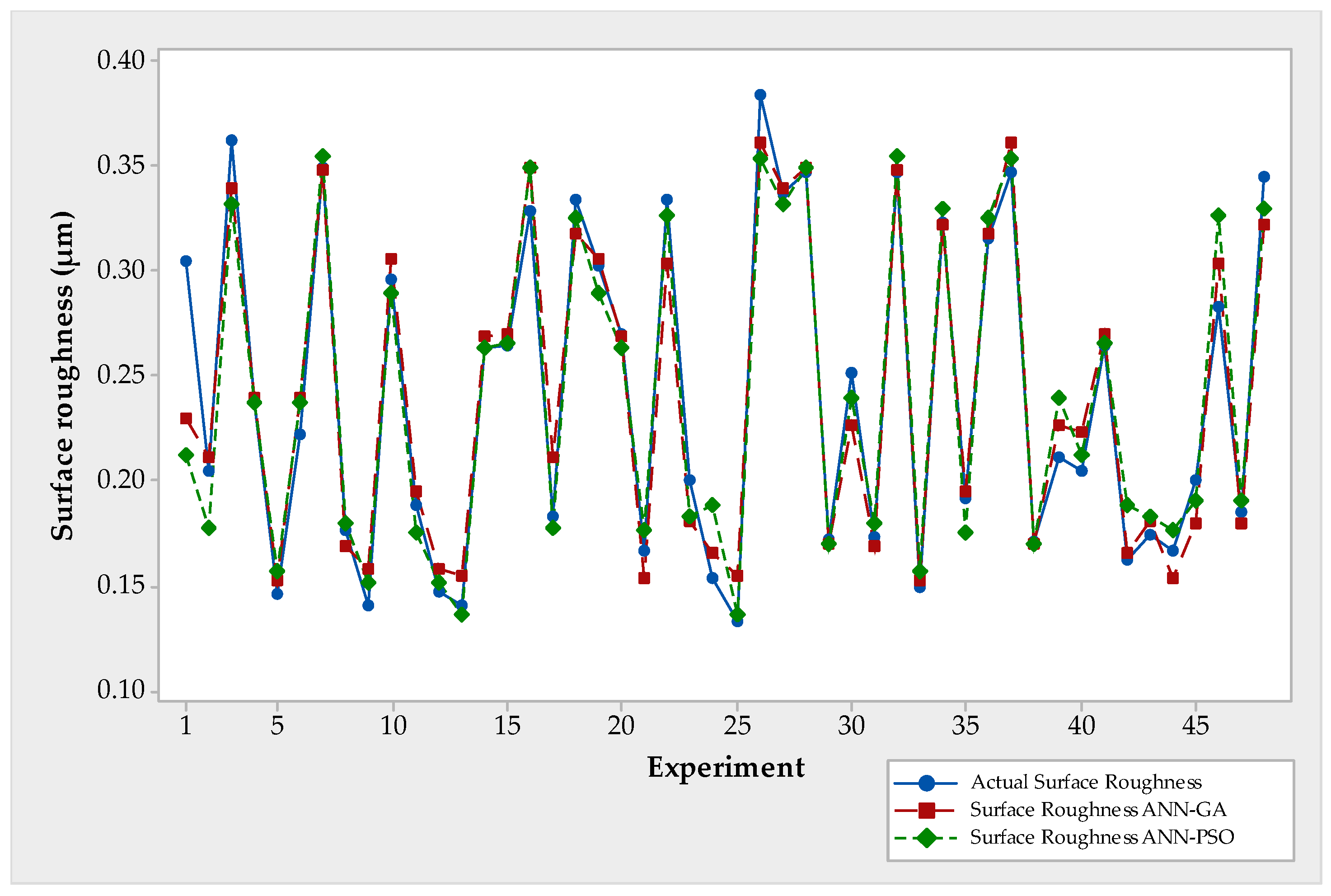Click the last blue data point at experiment 48
The width and height of the screenshot is (1331, 896).
1264,177
